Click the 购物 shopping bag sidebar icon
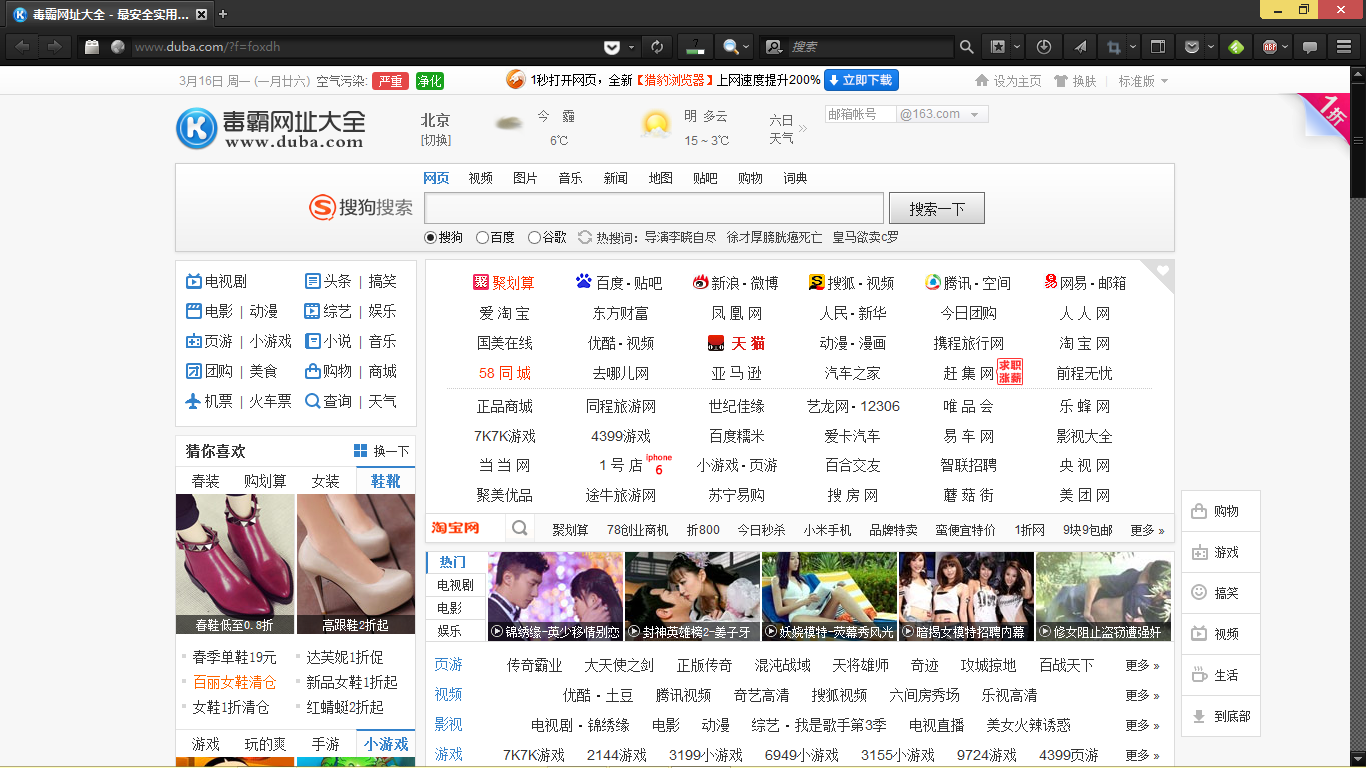Image resolution: width=1366 pixels, height=768 pixels. (x=1199, y=512)
